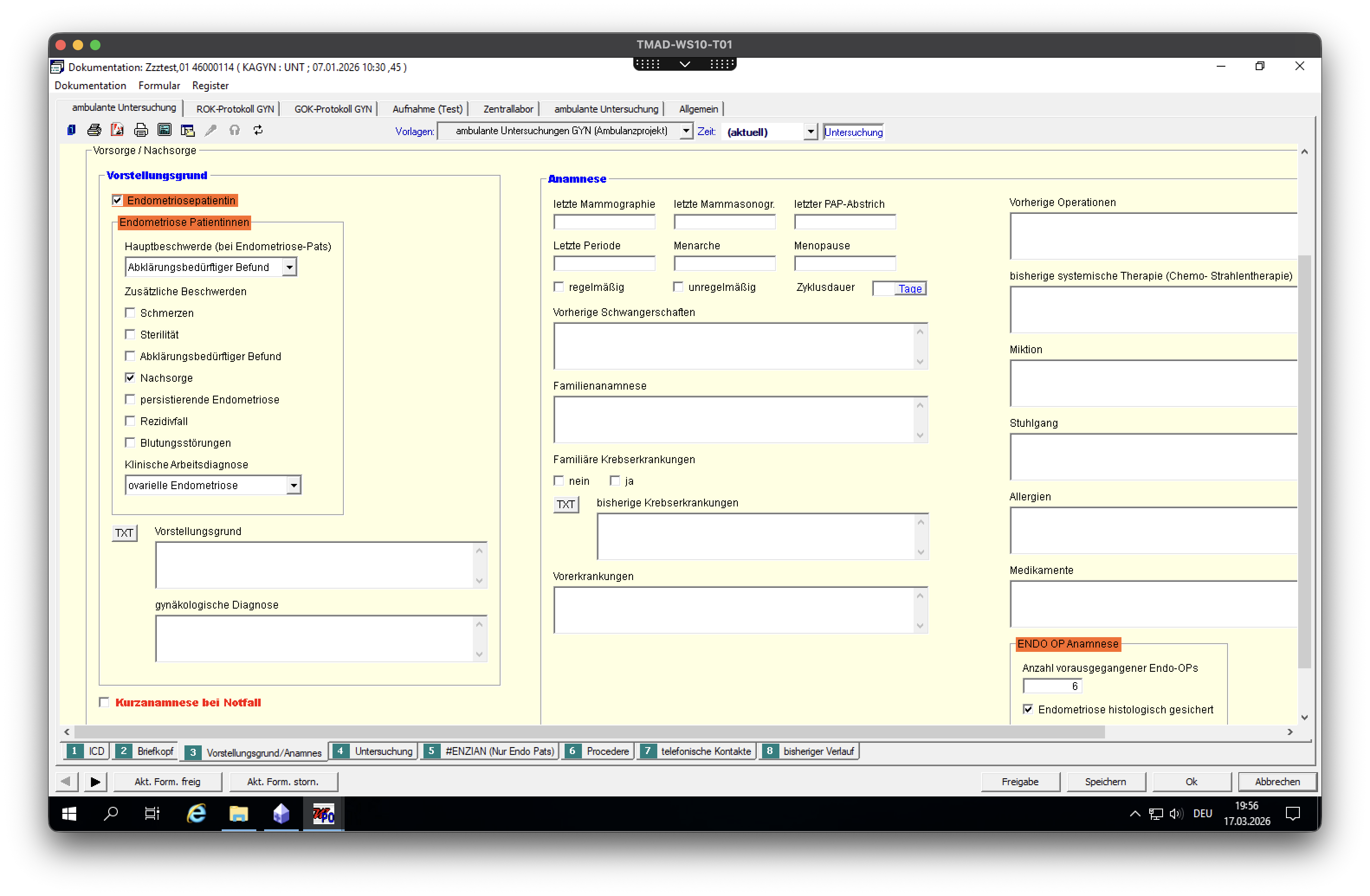Click the refresh arrows icon in toolbar
This screenshot has width=1370, height=896.
(x=258, y=131)
